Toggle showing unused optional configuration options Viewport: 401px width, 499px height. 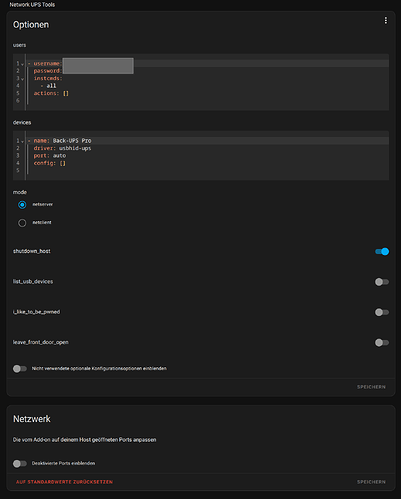coord(20,369)
